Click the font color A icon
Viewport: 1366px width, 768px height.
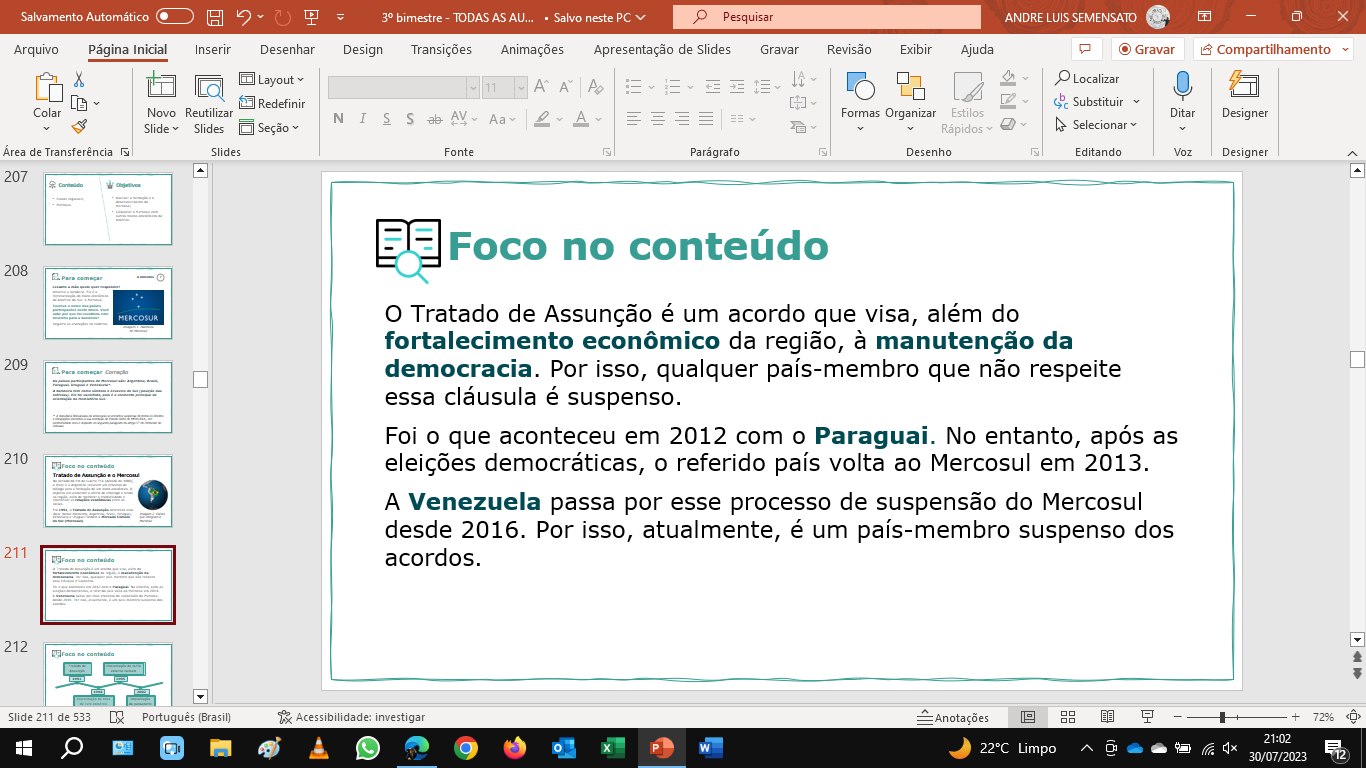point(582,118)
